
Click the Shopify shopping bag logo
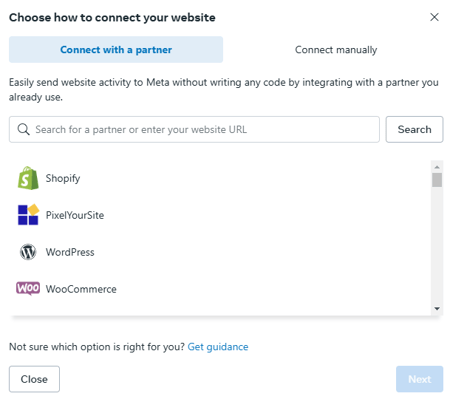28,178
